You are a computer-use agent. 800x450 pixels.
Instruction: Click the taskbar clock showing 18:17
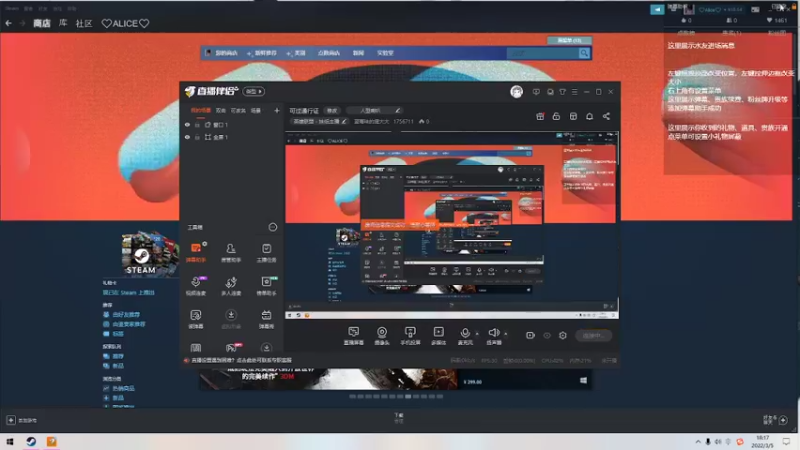coord(762,442)
